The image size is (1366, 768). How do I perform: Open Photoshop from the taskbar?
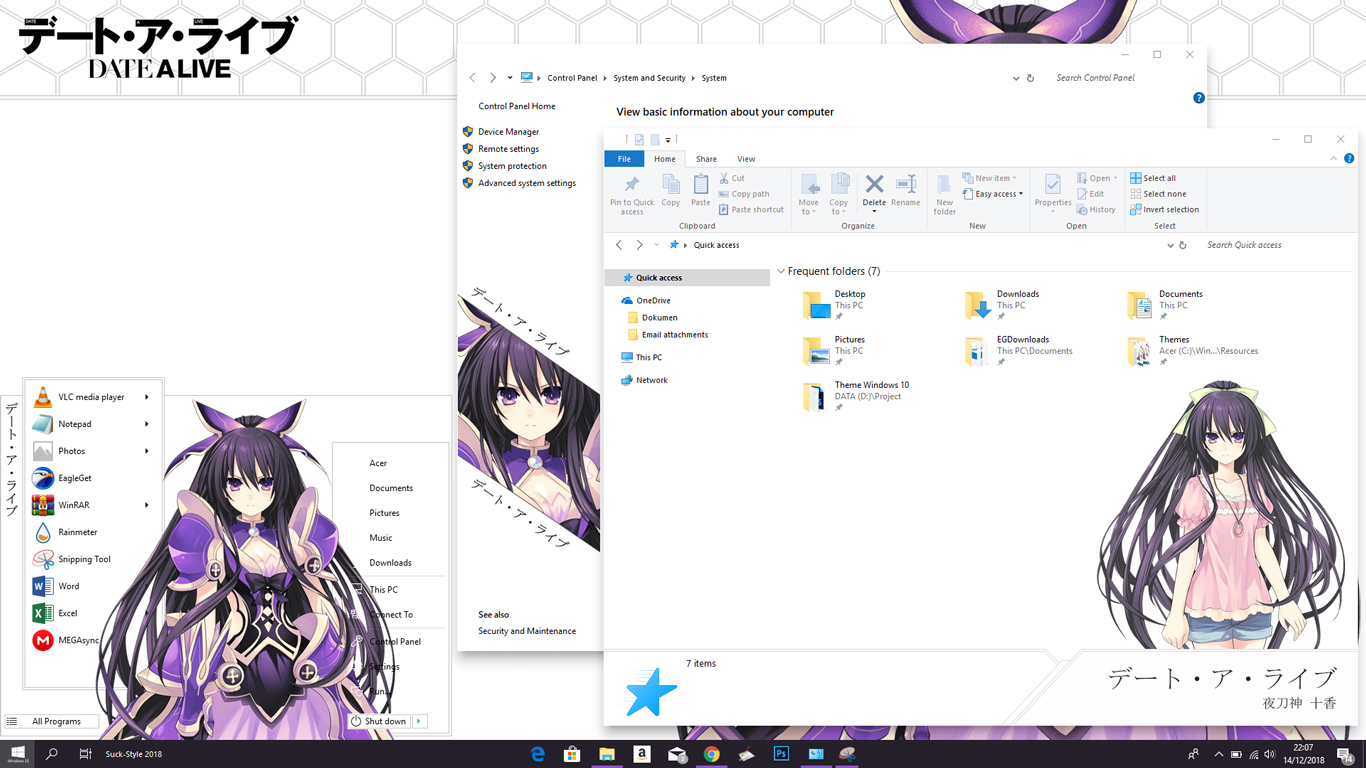781,754
